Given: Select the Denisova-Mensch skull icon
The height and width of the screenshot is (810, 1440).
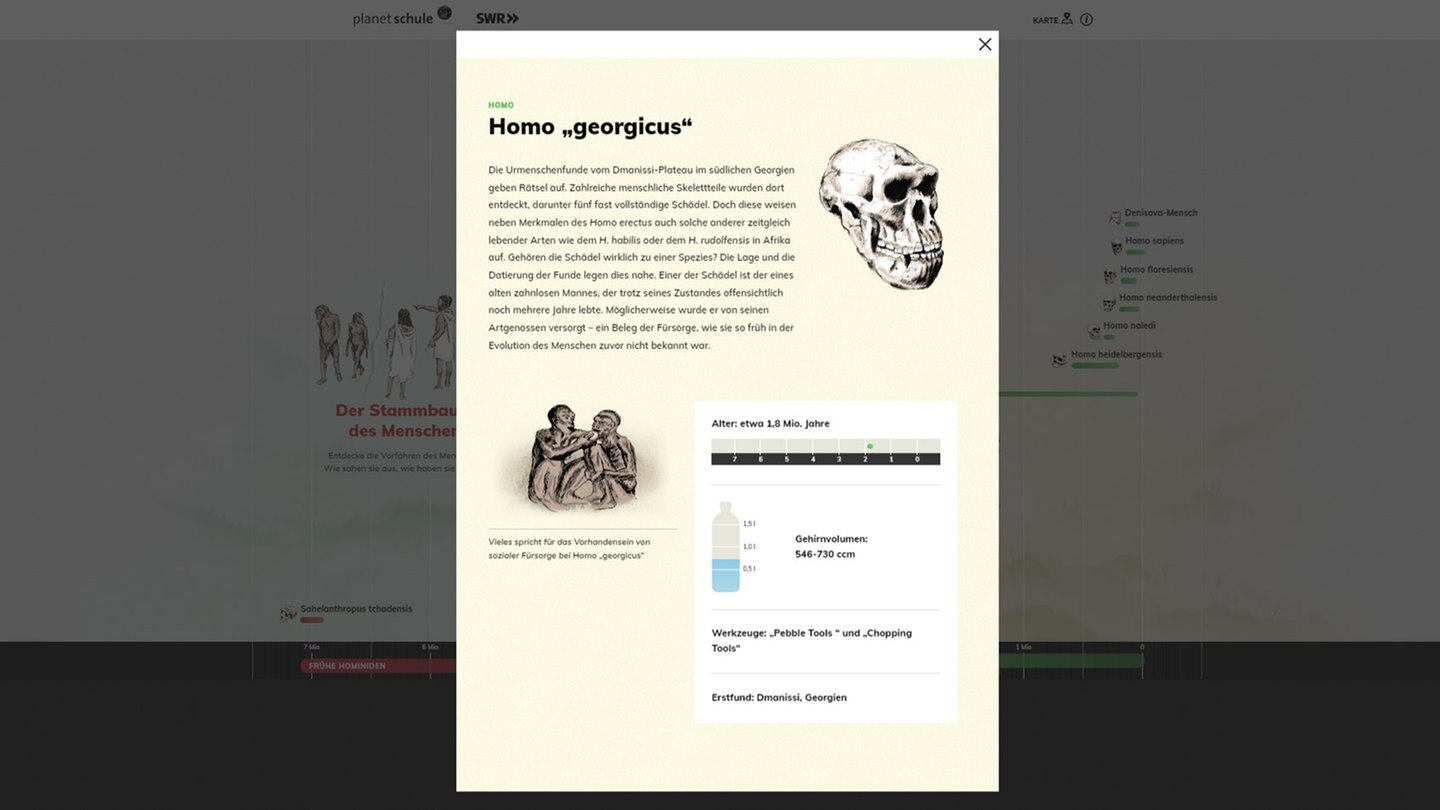Looking at the screenshot, I should [x=1115, y=217].
